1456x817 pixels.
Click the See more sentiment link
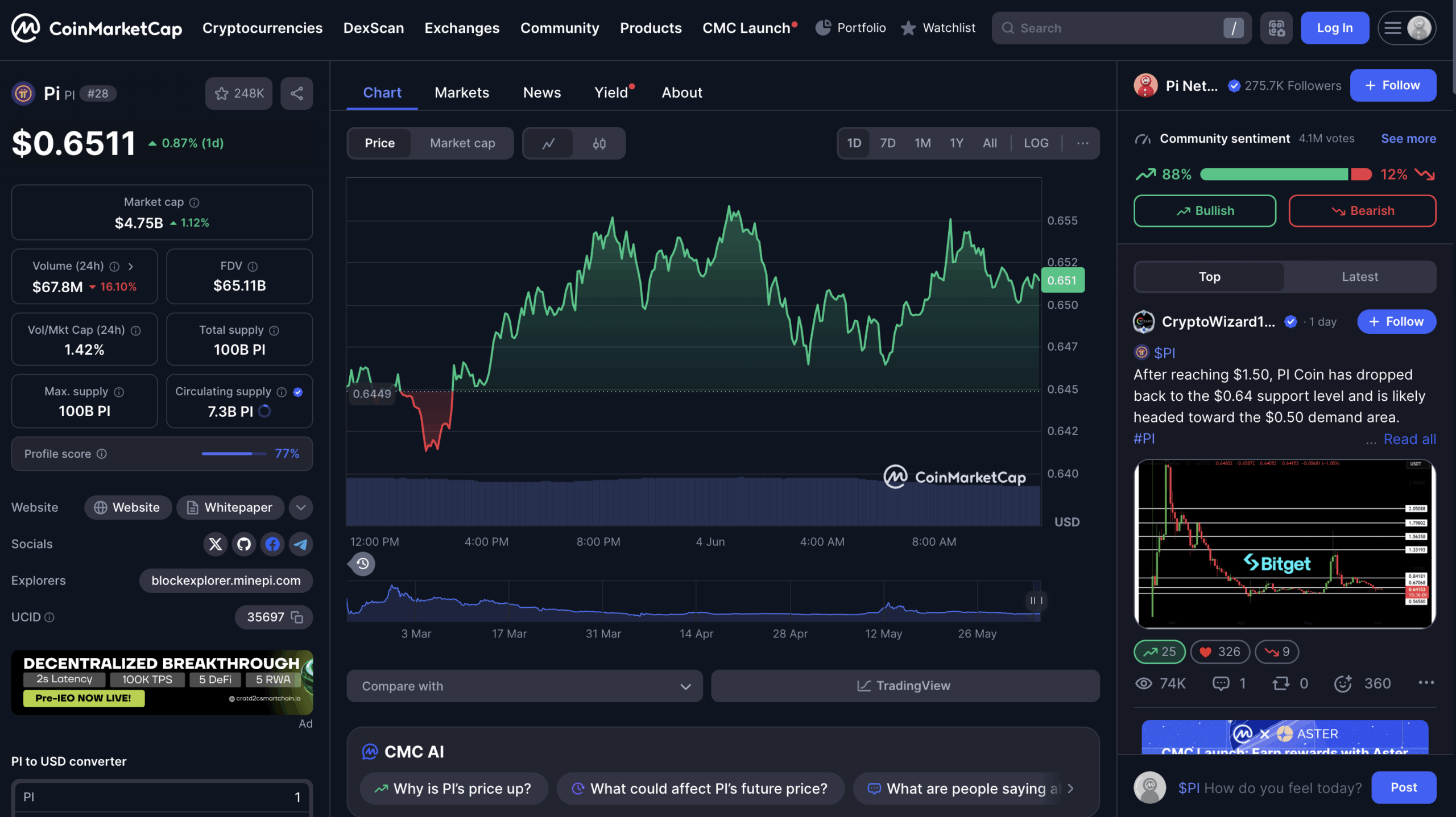[x=1408, y=139]
